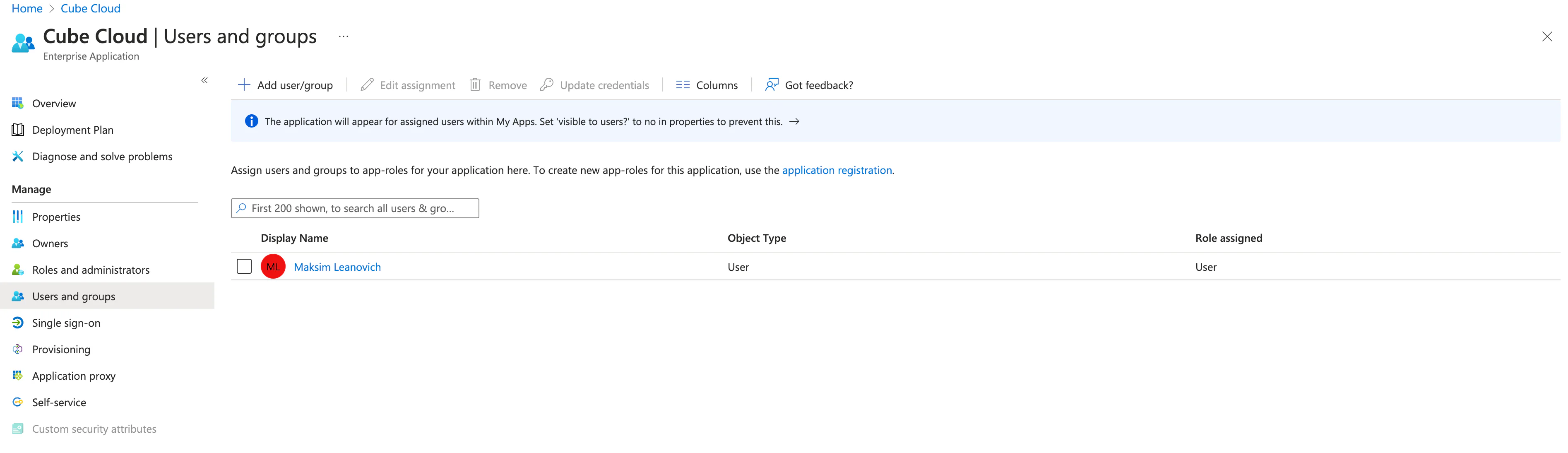The width and height of the screenshot is (1568, 453).
Task: Collapse the sidebar with double chevron
Action: click(x=204, y=80)
